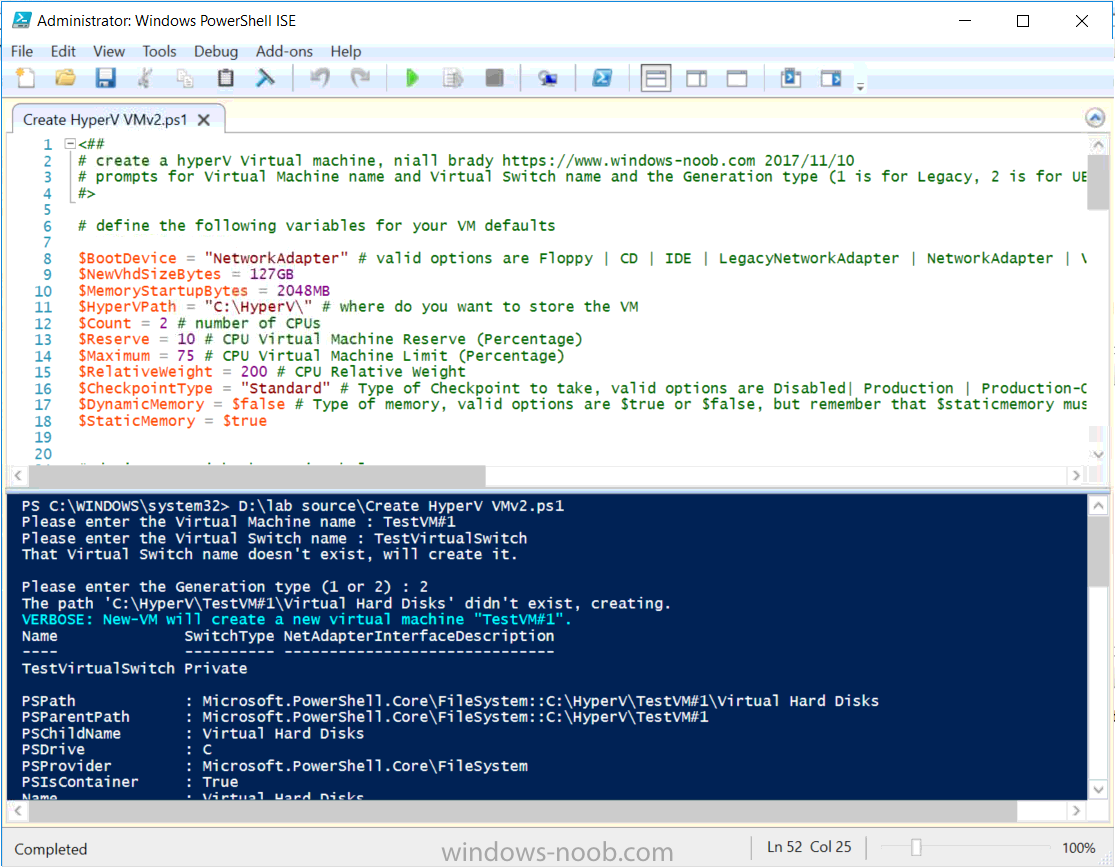Create a new script with the New icon
Viewport: 1115px width, 867px height.
26,78
